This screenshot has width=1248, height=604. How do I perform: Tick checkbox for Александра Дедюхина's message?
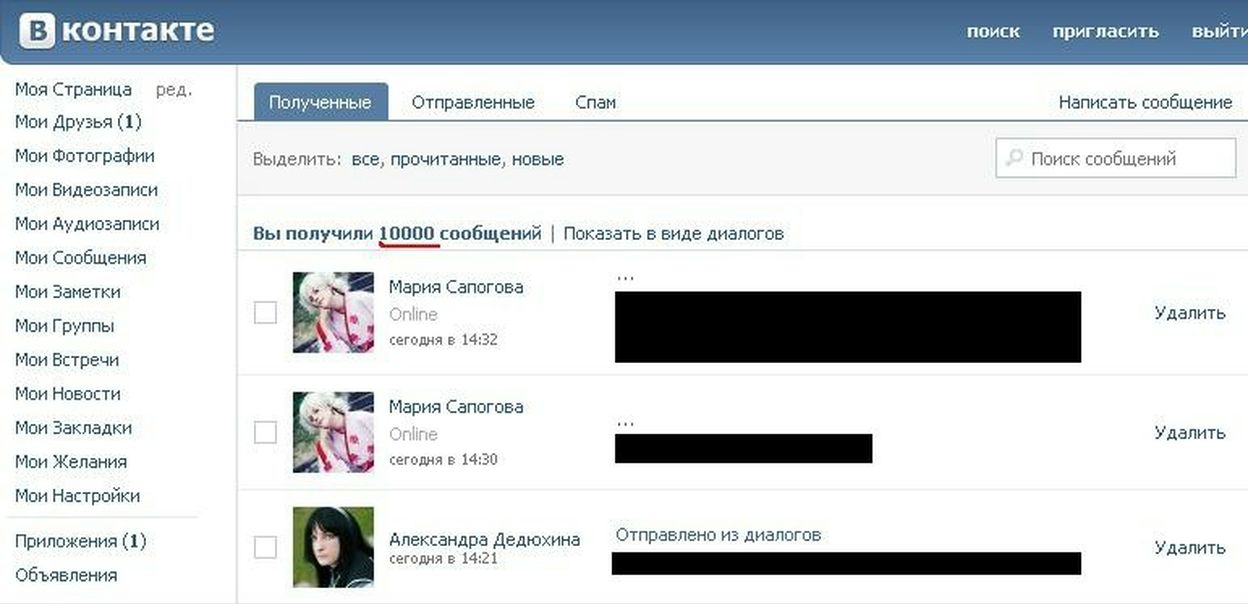coord(265,547)
